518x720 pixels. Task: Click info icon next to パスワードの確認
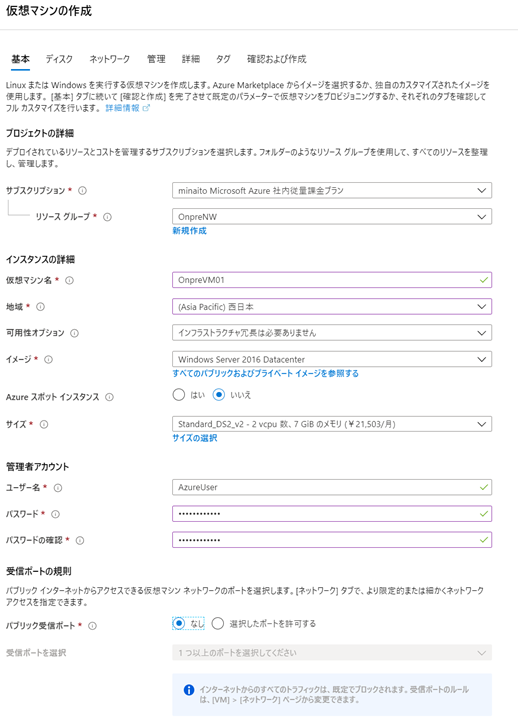tap(80, 541)
